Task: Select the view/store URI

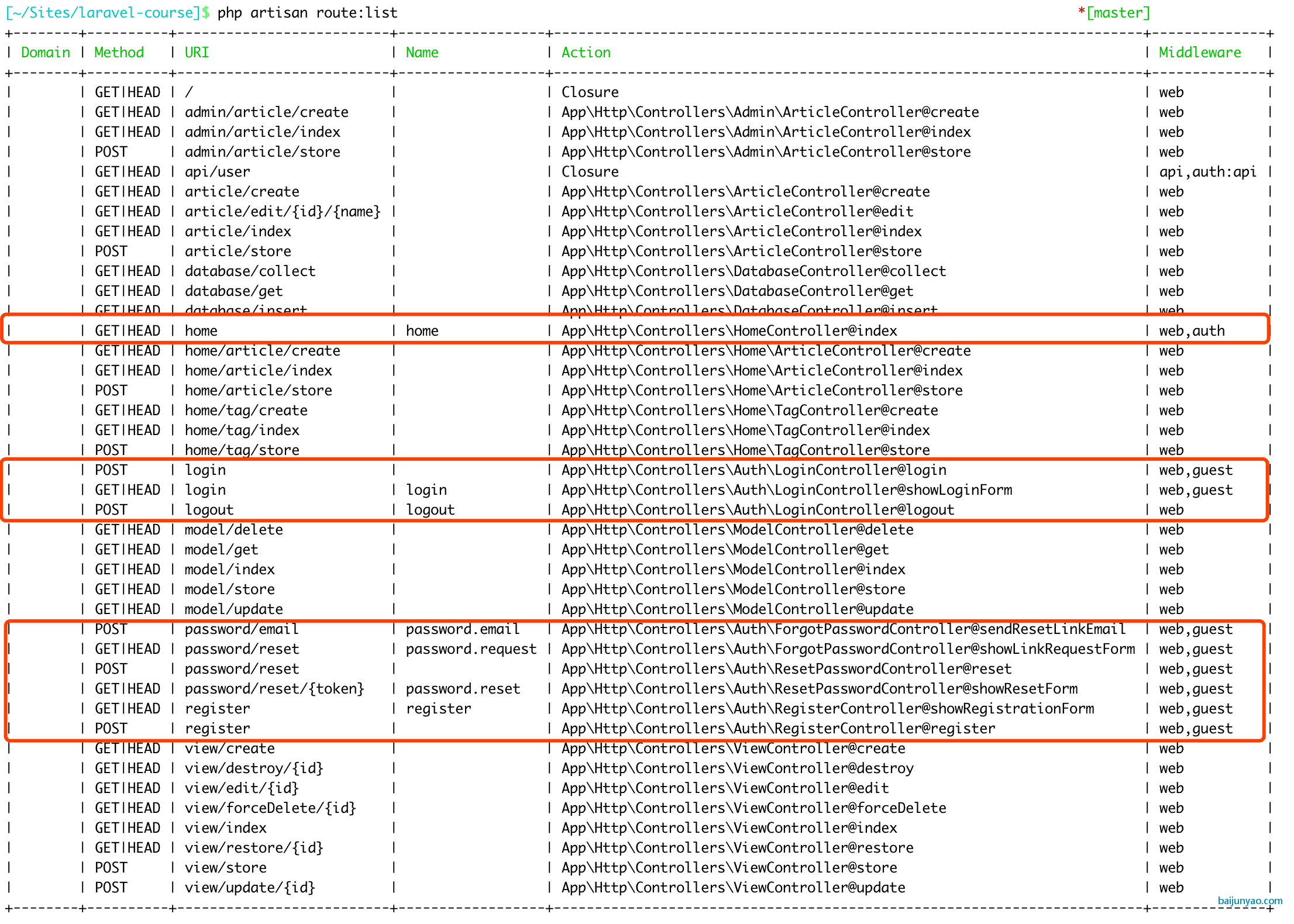Action: [225, 868]
